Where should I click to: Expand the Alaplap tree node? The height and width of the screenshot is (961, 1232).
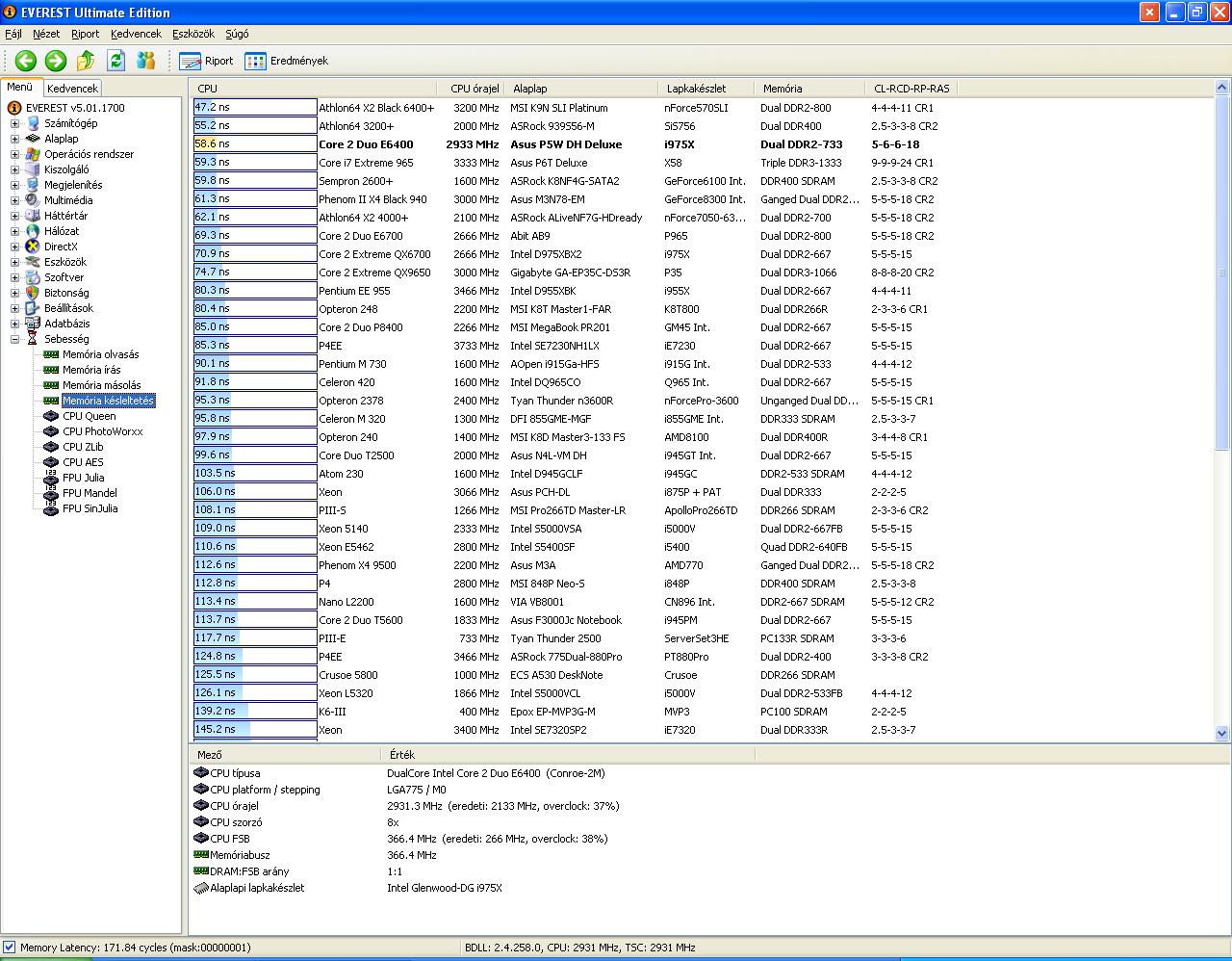tap(14, 139)
